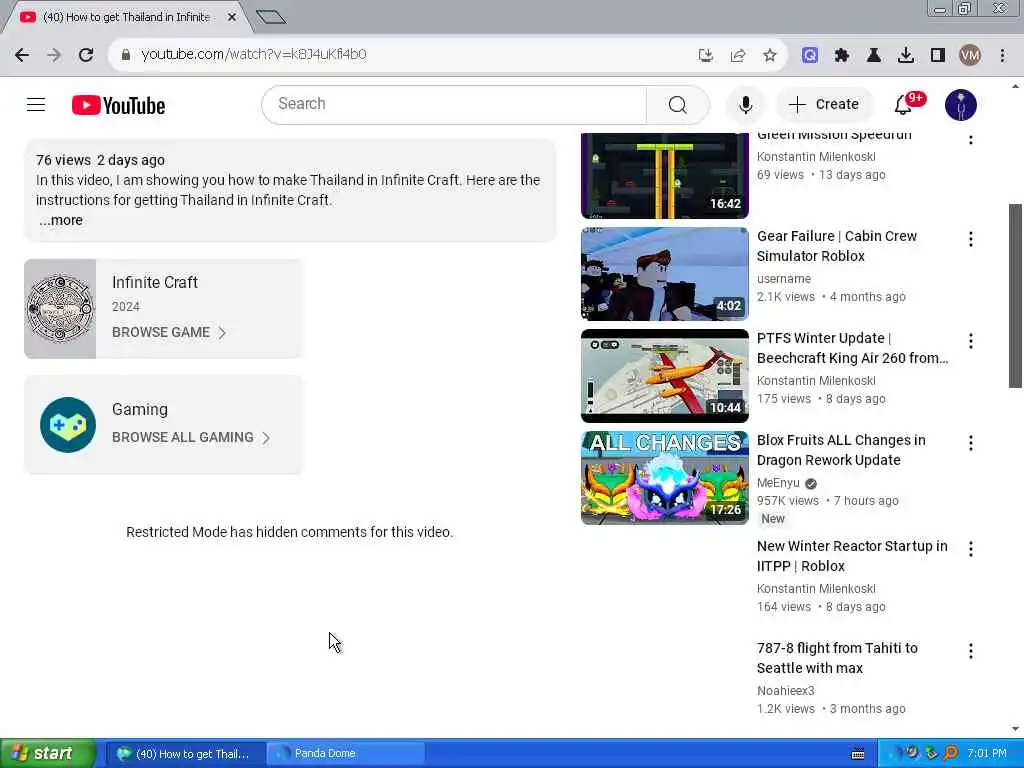Open a new browser tab
The width and height of the screenshot is (1024, 768).
271,17
